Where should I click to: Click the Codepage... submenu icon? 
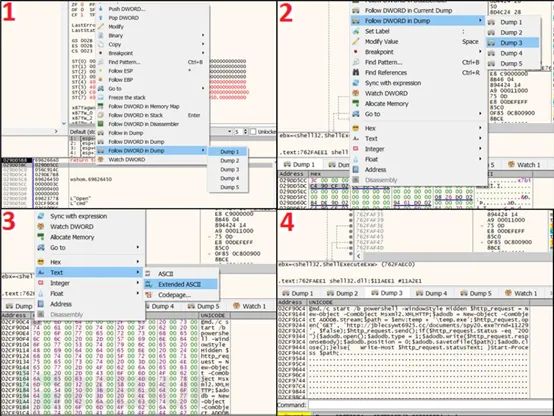tap(148, 295)
